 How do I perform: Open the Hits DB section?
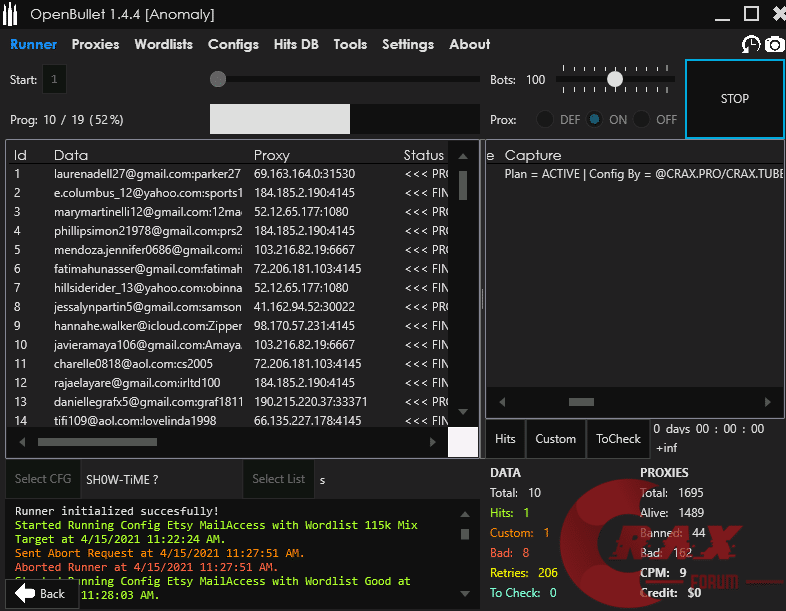point(296,44)
